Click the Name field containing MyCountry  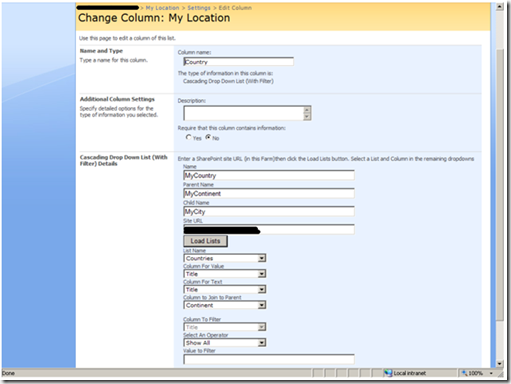click(x=269, y=175)
